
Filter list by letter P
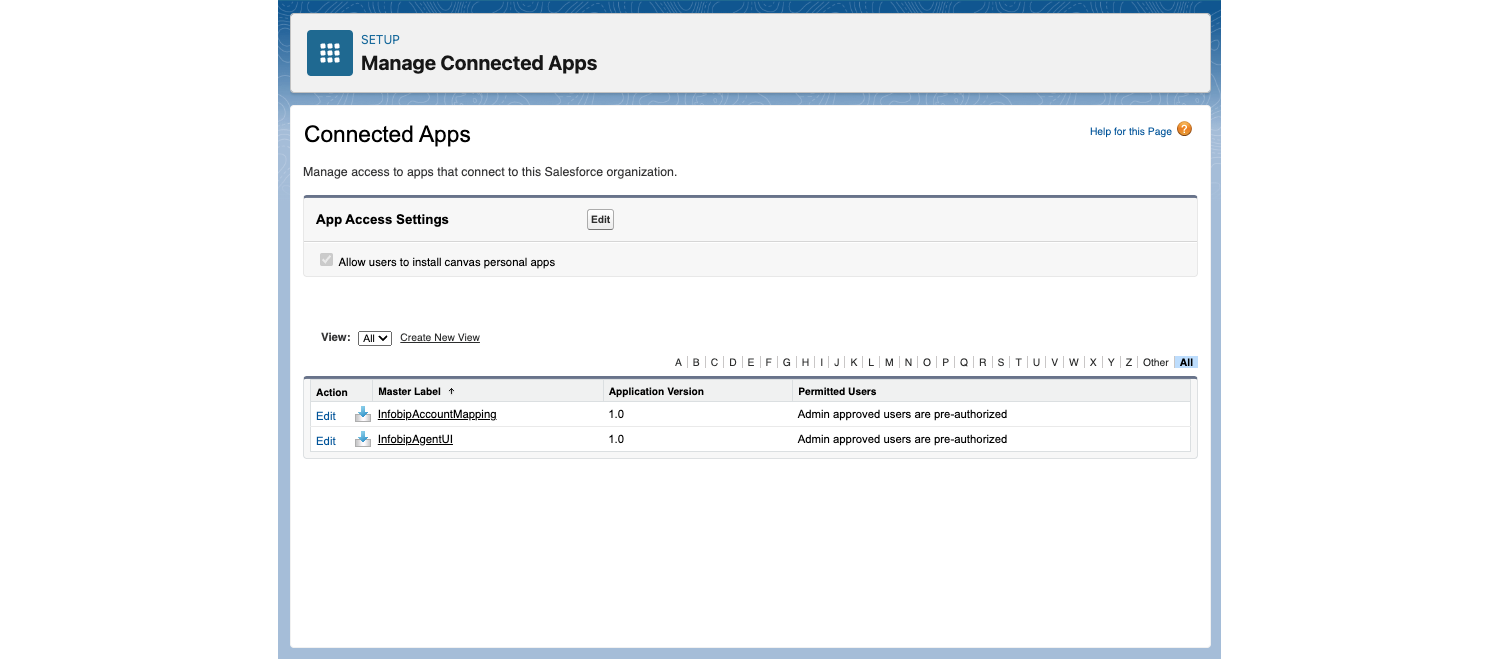click(x=945, y=363)
